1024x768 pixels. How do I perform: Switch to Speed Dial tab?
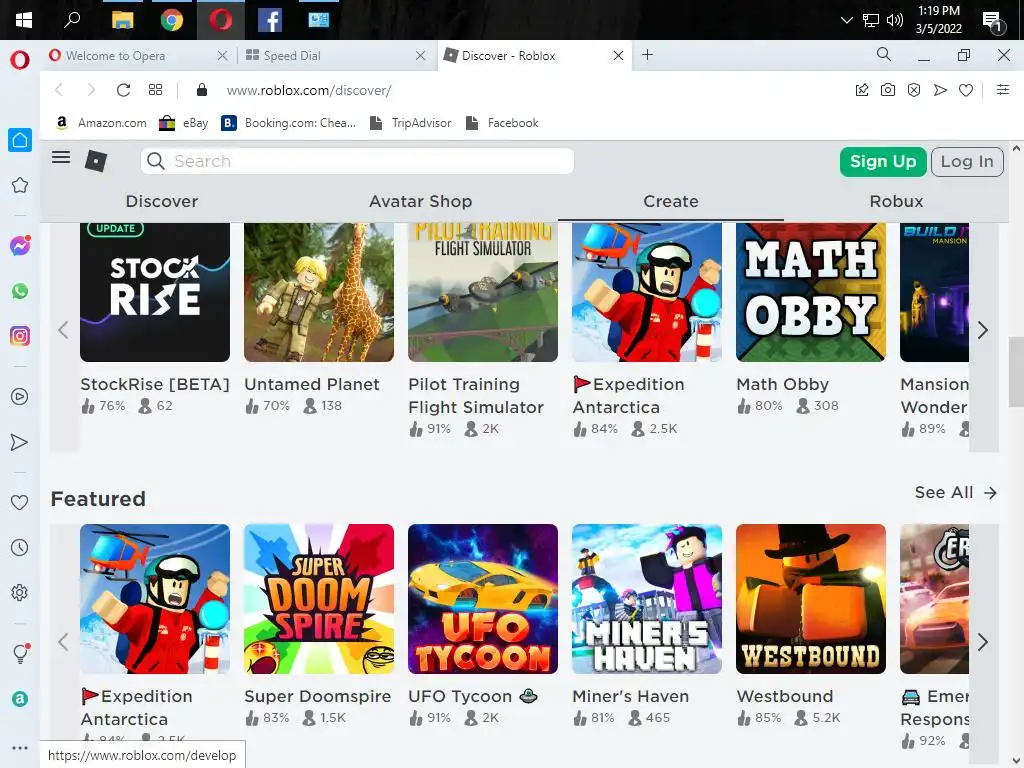335,56
